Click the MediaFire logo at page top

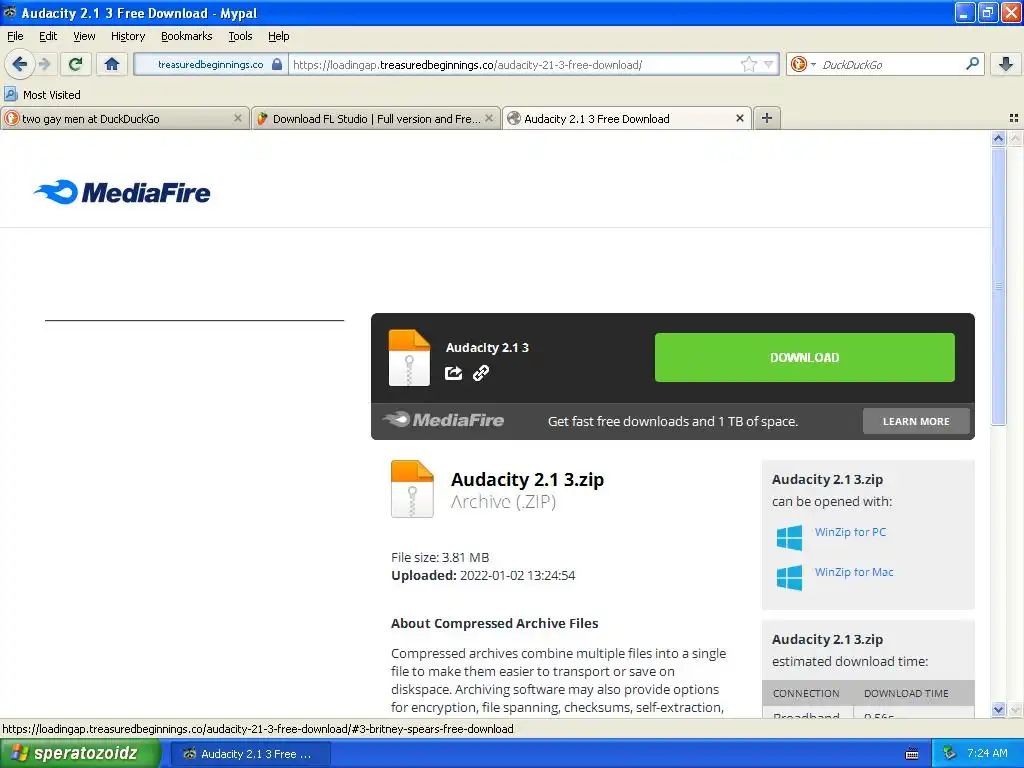click(x=122, y=192)
